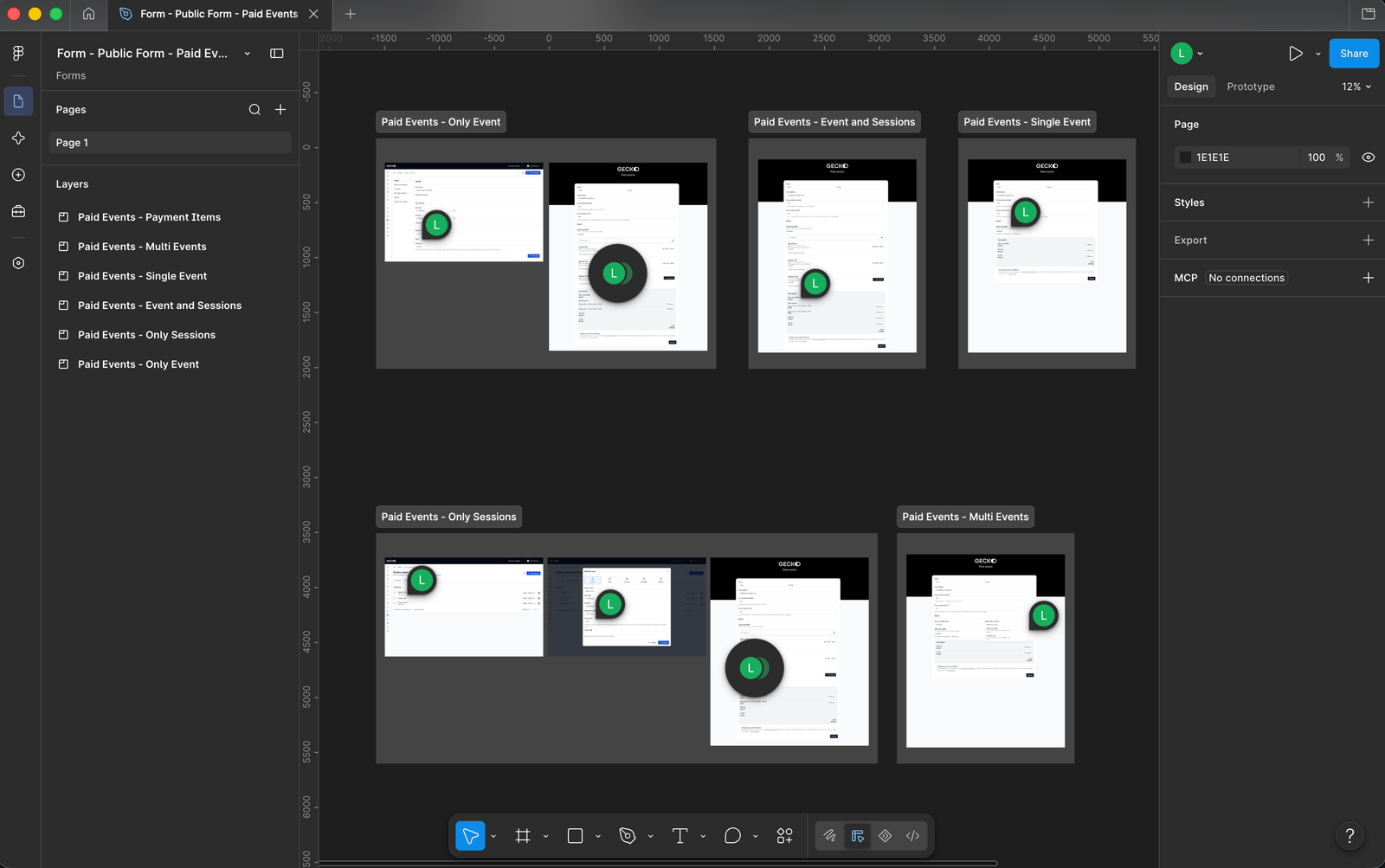Open the Move tool options chevron
1385x868 pixels.
493,836
